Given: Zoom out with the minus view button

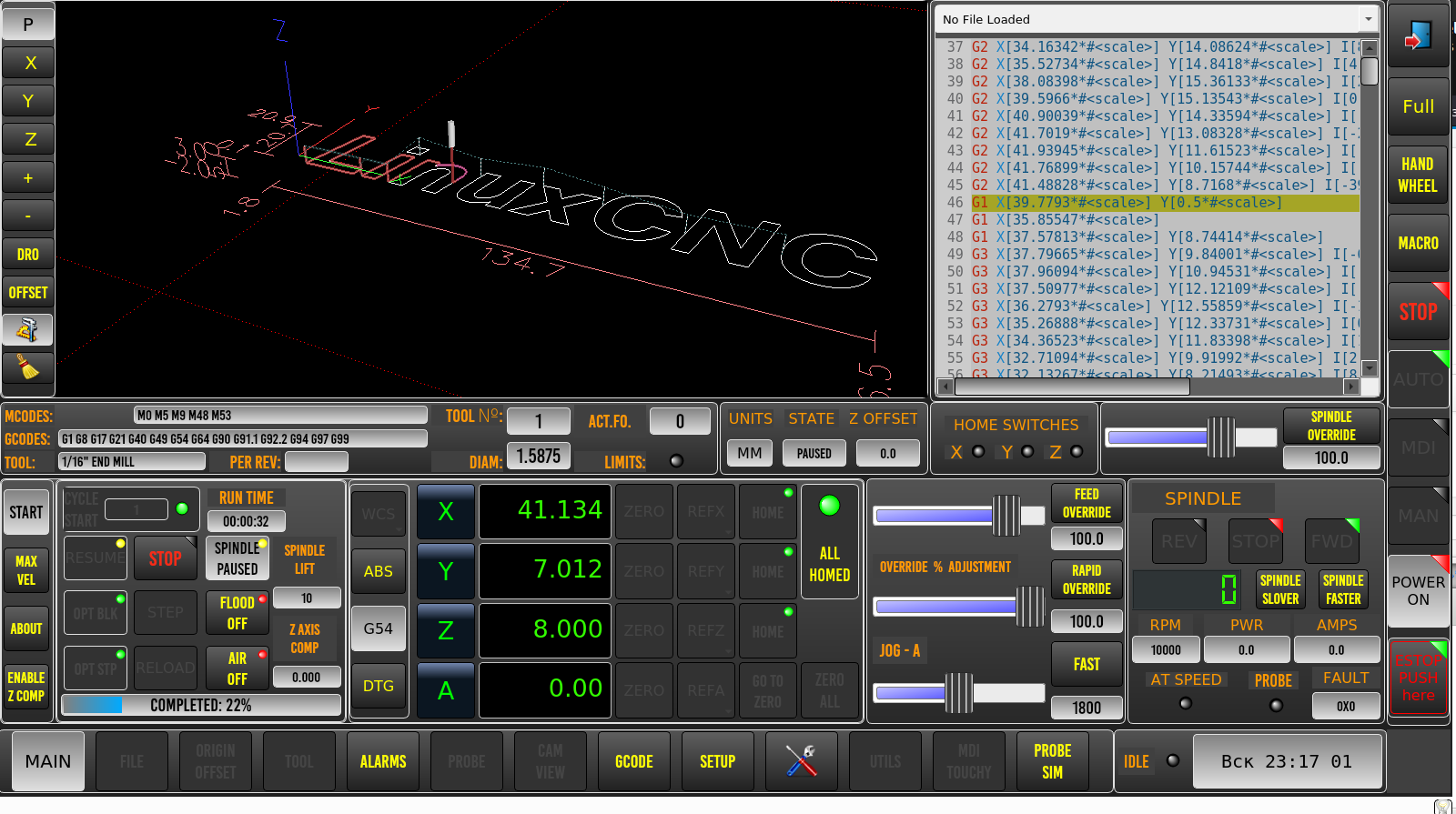Looking at the screenshot, I should point(27,216).
